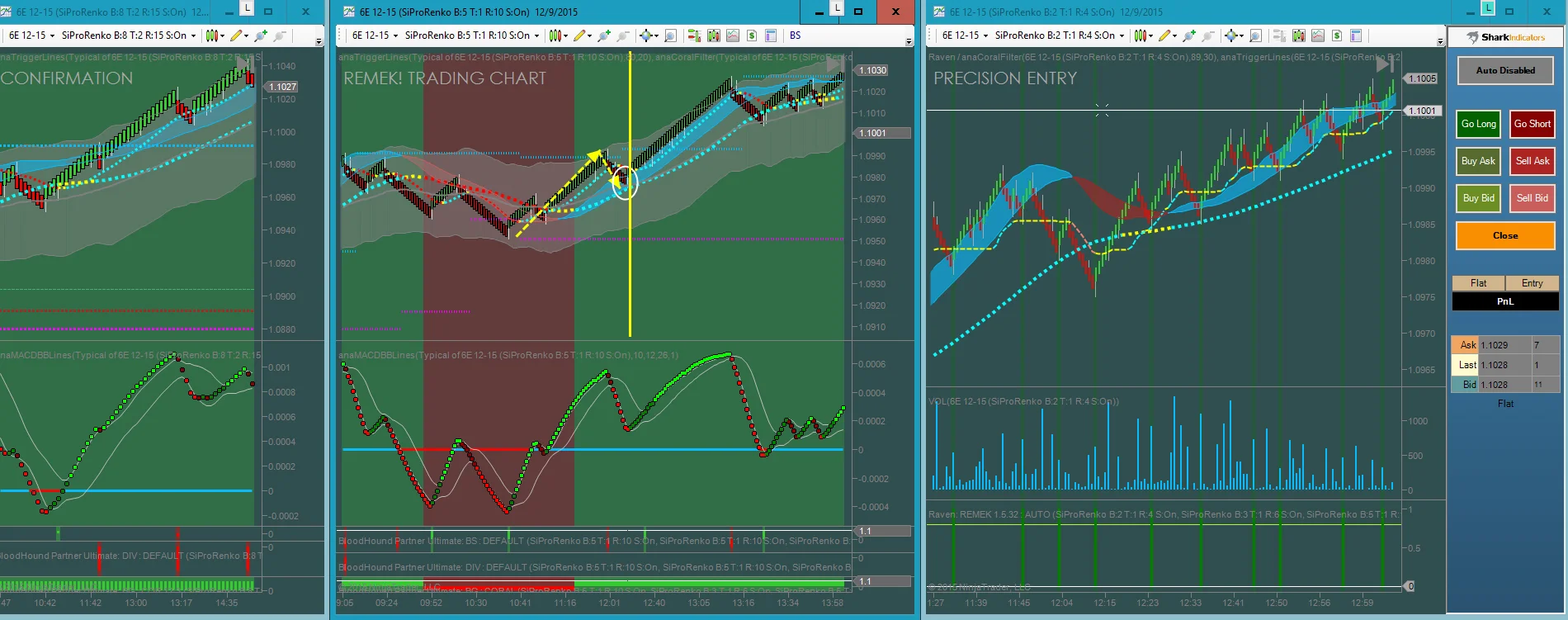
Task: Open Indicators icon in B:5 chart toolbar
Action: click(732, 35)
